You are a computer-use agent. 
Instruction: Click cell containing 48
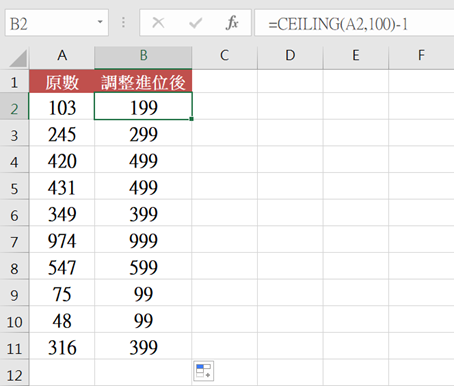click(62, 320)
